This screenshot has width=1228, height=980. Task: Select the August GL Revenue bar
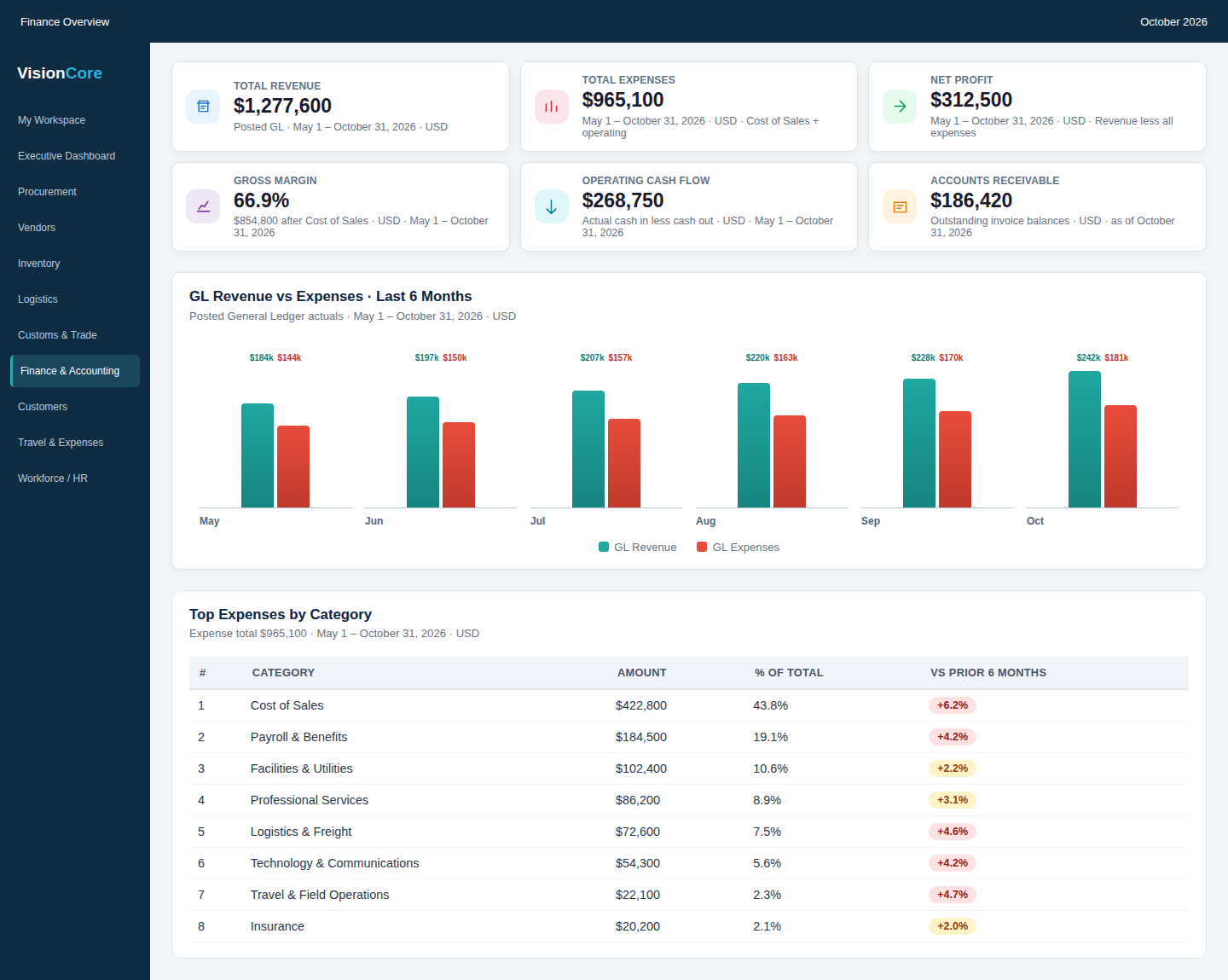(x=754, y=445)
